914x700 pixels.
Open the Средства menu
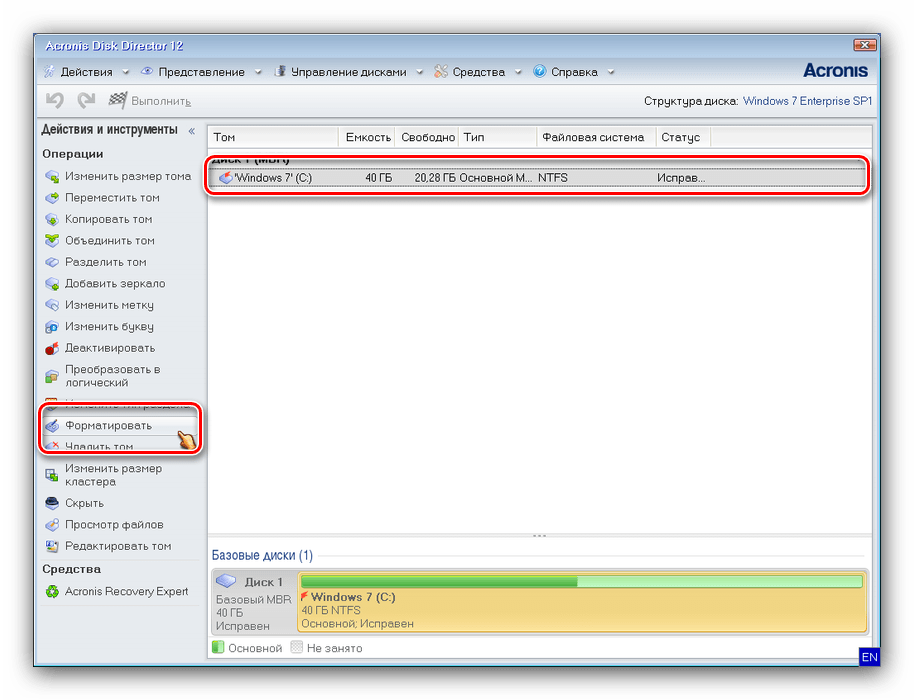479,72
